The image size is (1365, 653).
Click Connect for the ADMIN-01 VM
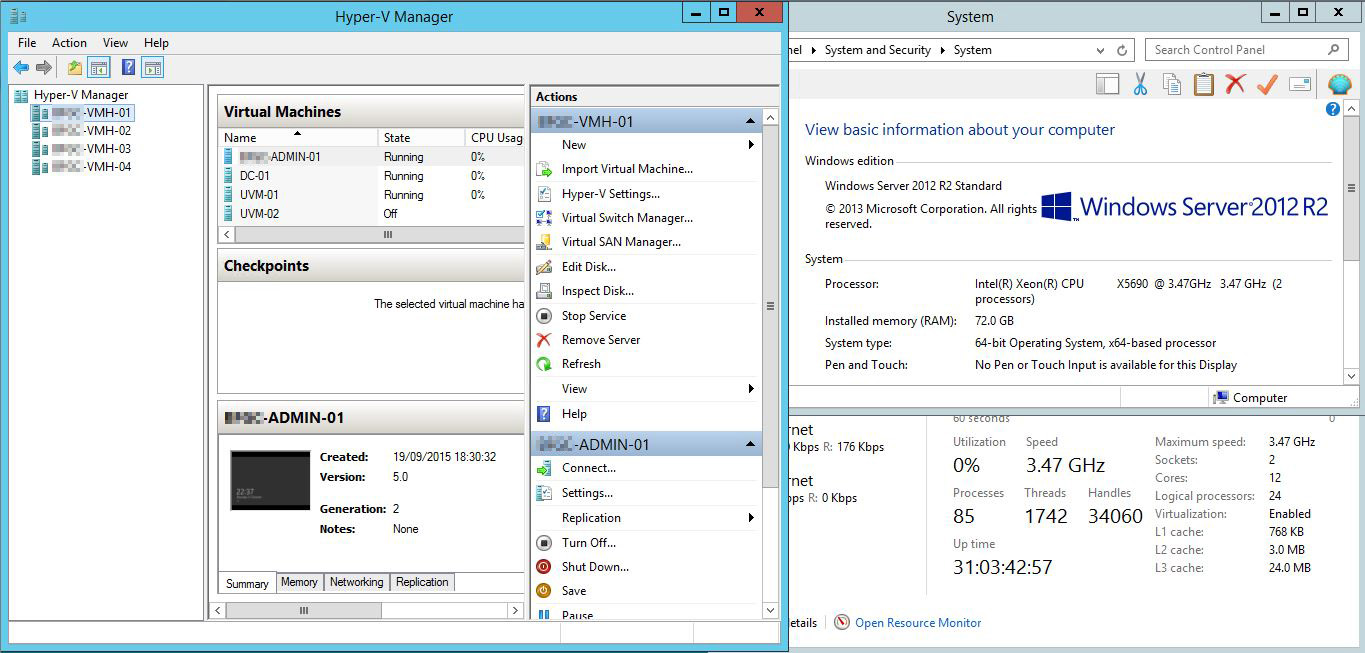tap(588, 468)
